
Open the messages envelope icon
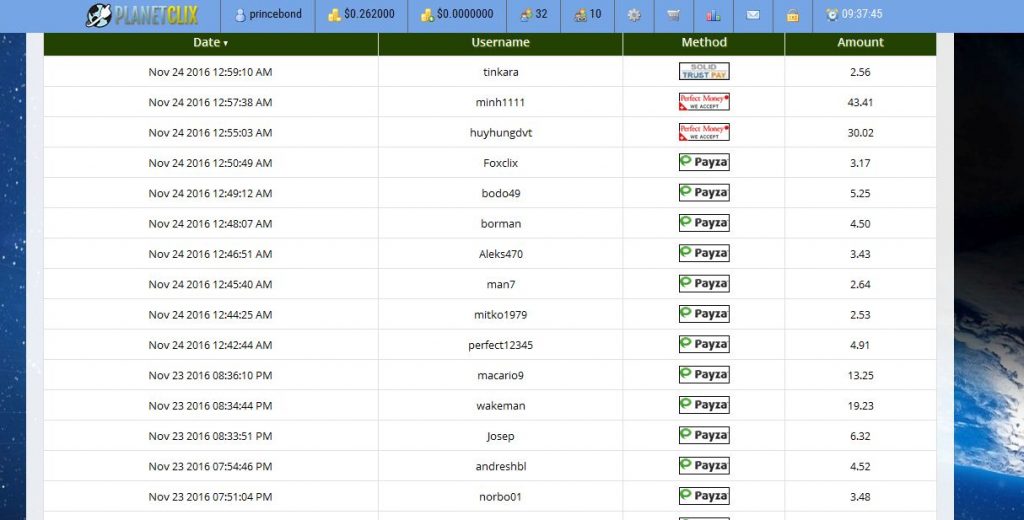coord(753,15)
